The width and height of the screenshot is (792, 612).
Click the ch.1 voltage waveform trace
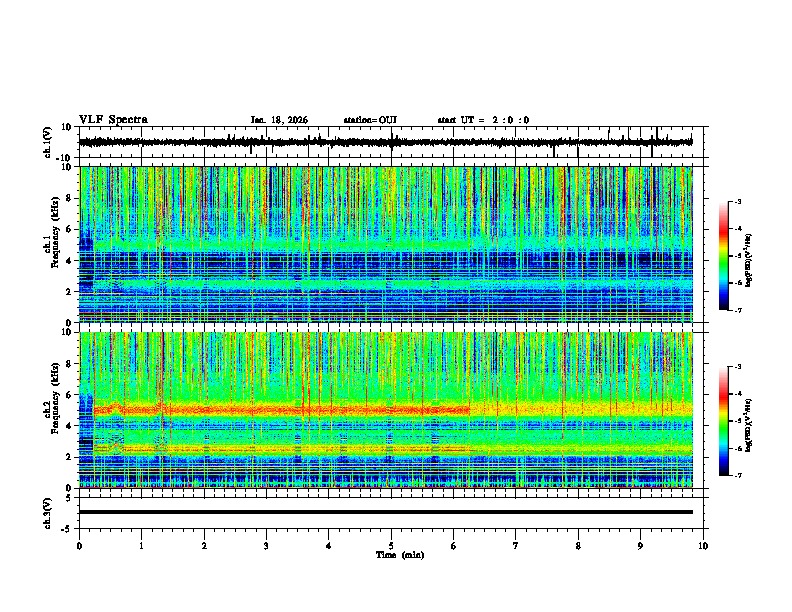pos(386,142)
